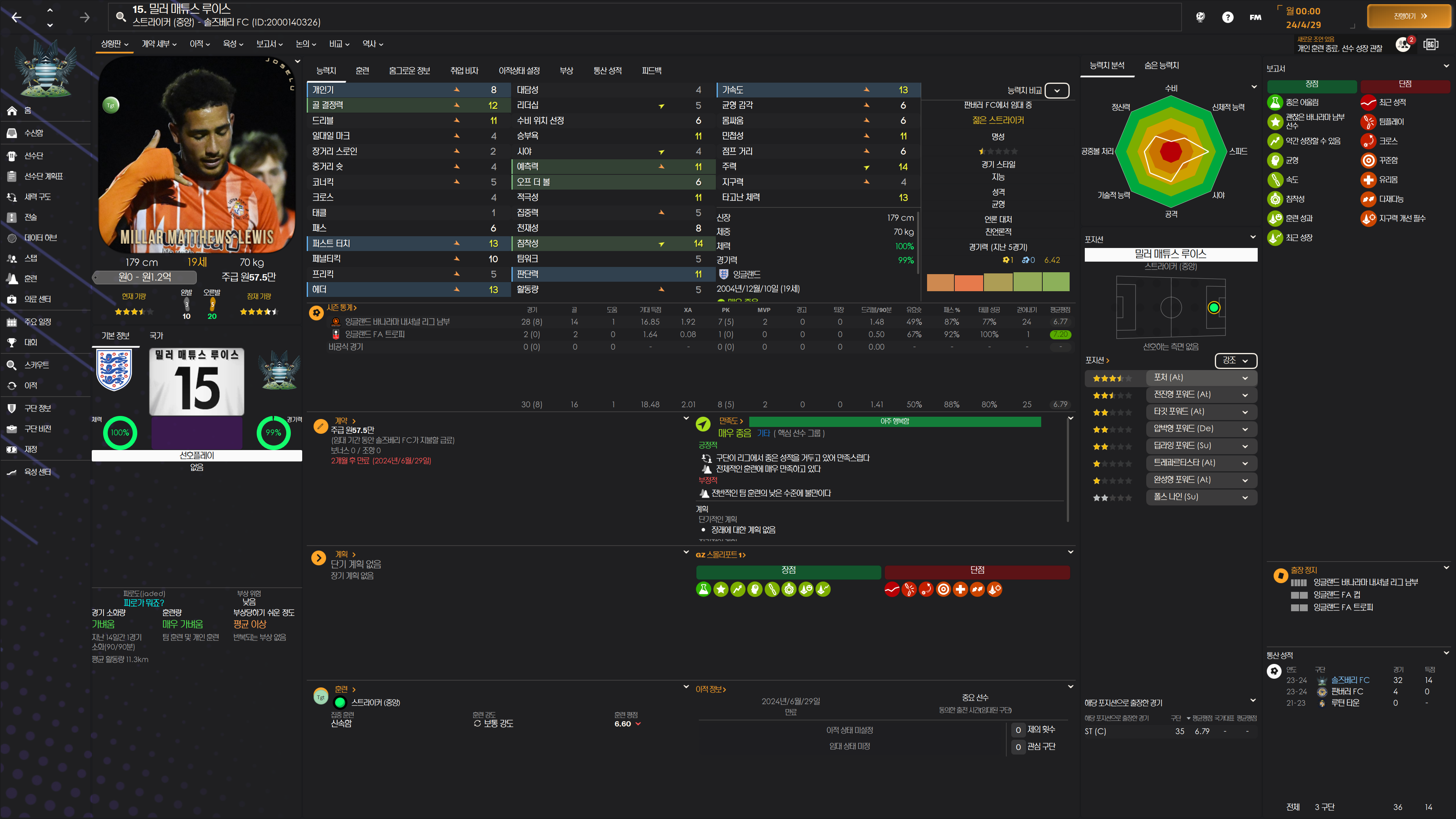Open 스카우트 scouting sidebar icon
The width and height of the screenshot is (1456, 819).
tap(12, 365)
